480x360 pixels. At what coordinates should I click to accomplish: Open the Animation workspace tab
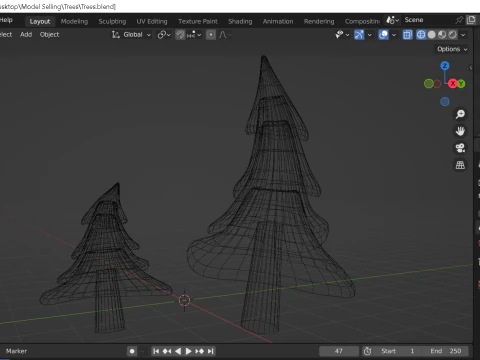(x=278, y=21)
